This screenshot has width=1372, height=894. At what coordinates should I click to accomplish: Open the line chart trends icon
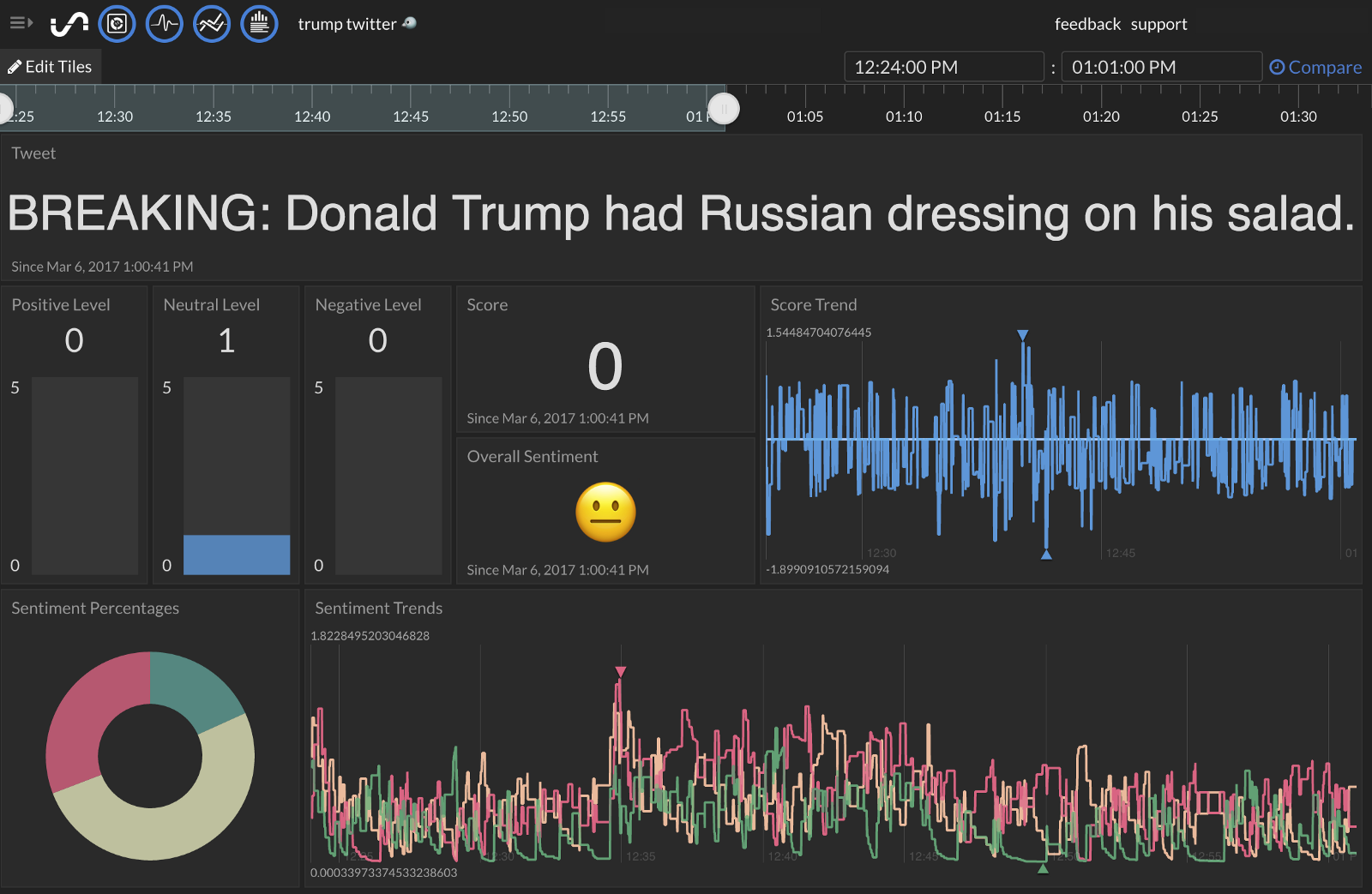coord(212,24)
